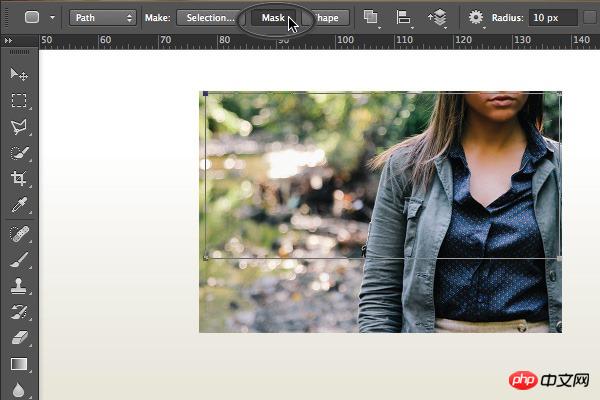
Task: Select the Eraser tool
Action: [x=19, y=338]
